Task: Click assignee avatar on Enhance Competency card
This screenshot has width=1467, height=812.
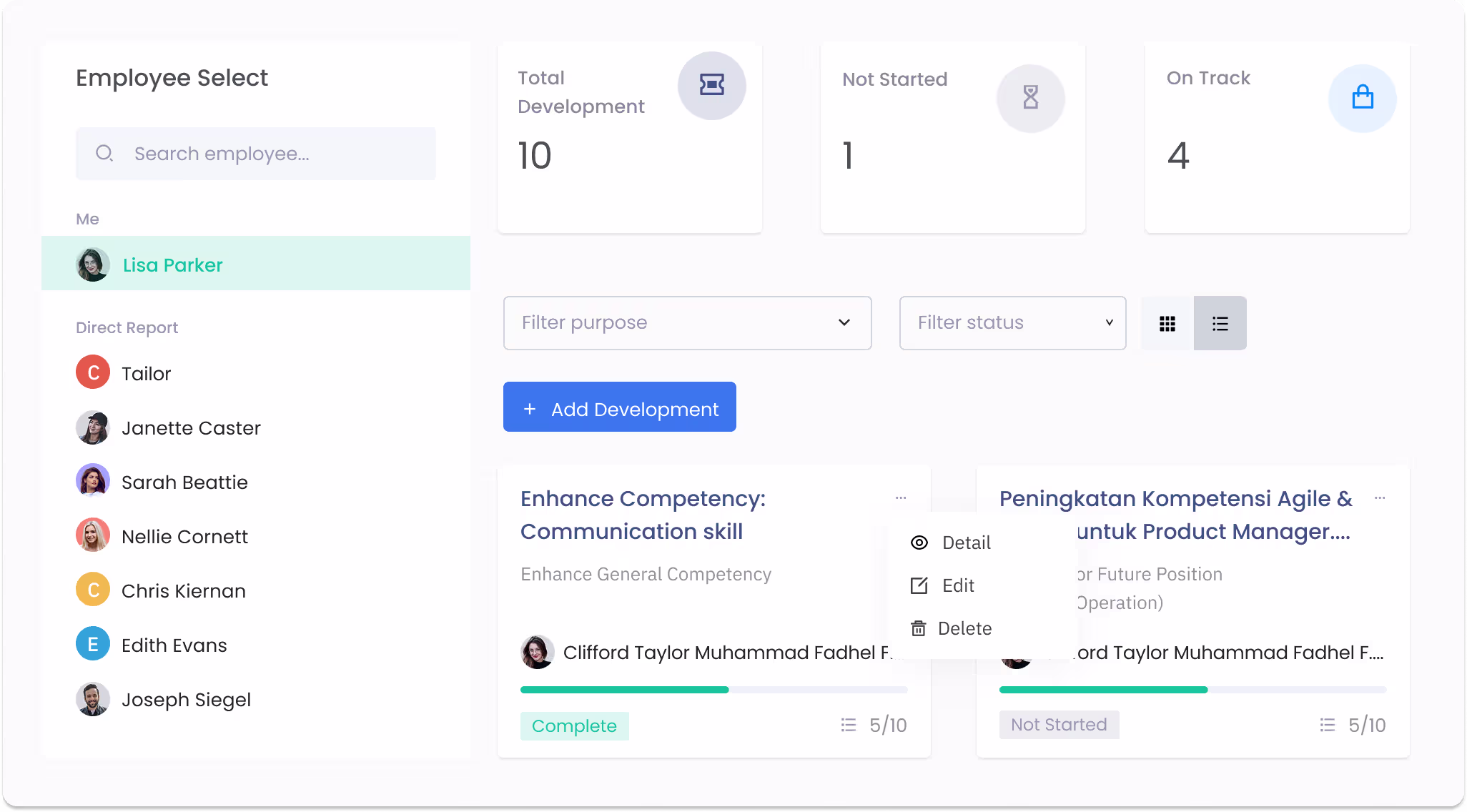Action: click(538, 652)
